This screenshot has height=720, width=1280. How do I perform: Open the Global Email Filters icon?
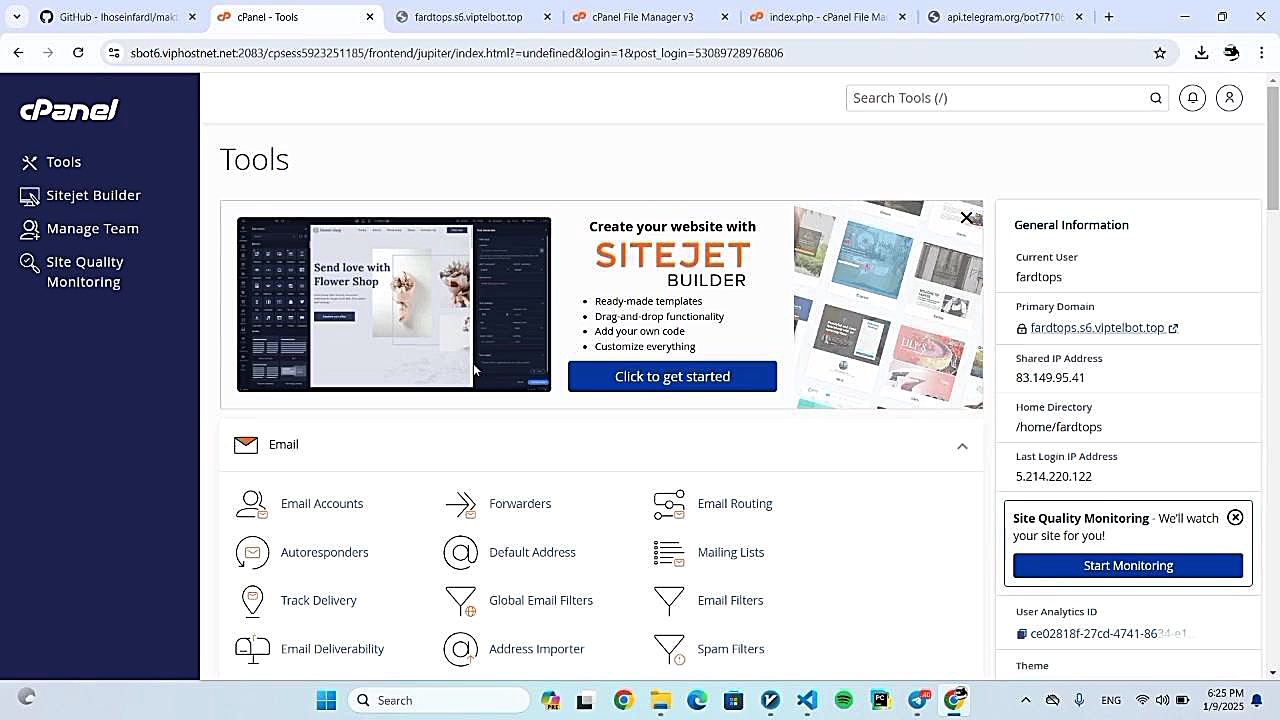(461, 601)
